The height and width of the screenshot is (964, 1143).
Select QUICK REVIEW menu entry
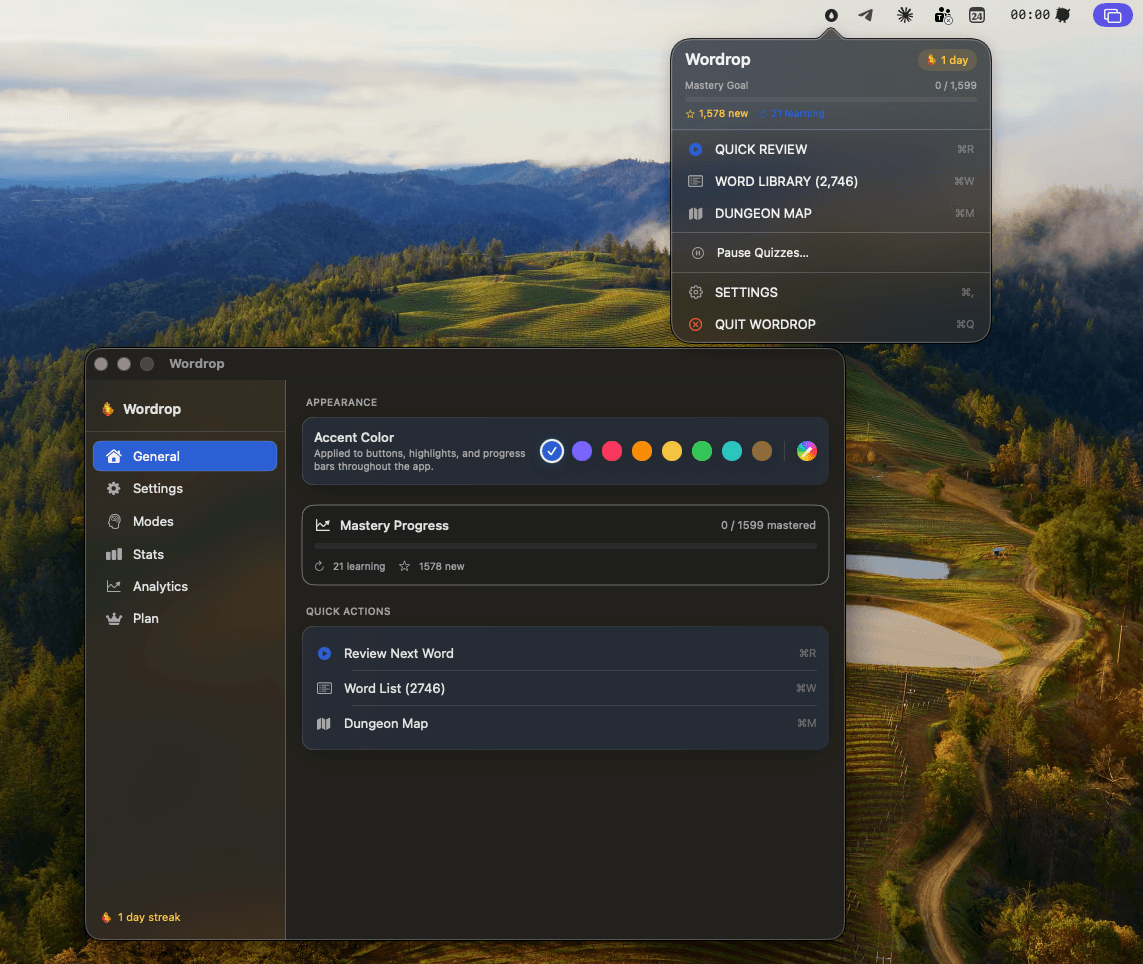pyautogui.click(x=831, y=149)
